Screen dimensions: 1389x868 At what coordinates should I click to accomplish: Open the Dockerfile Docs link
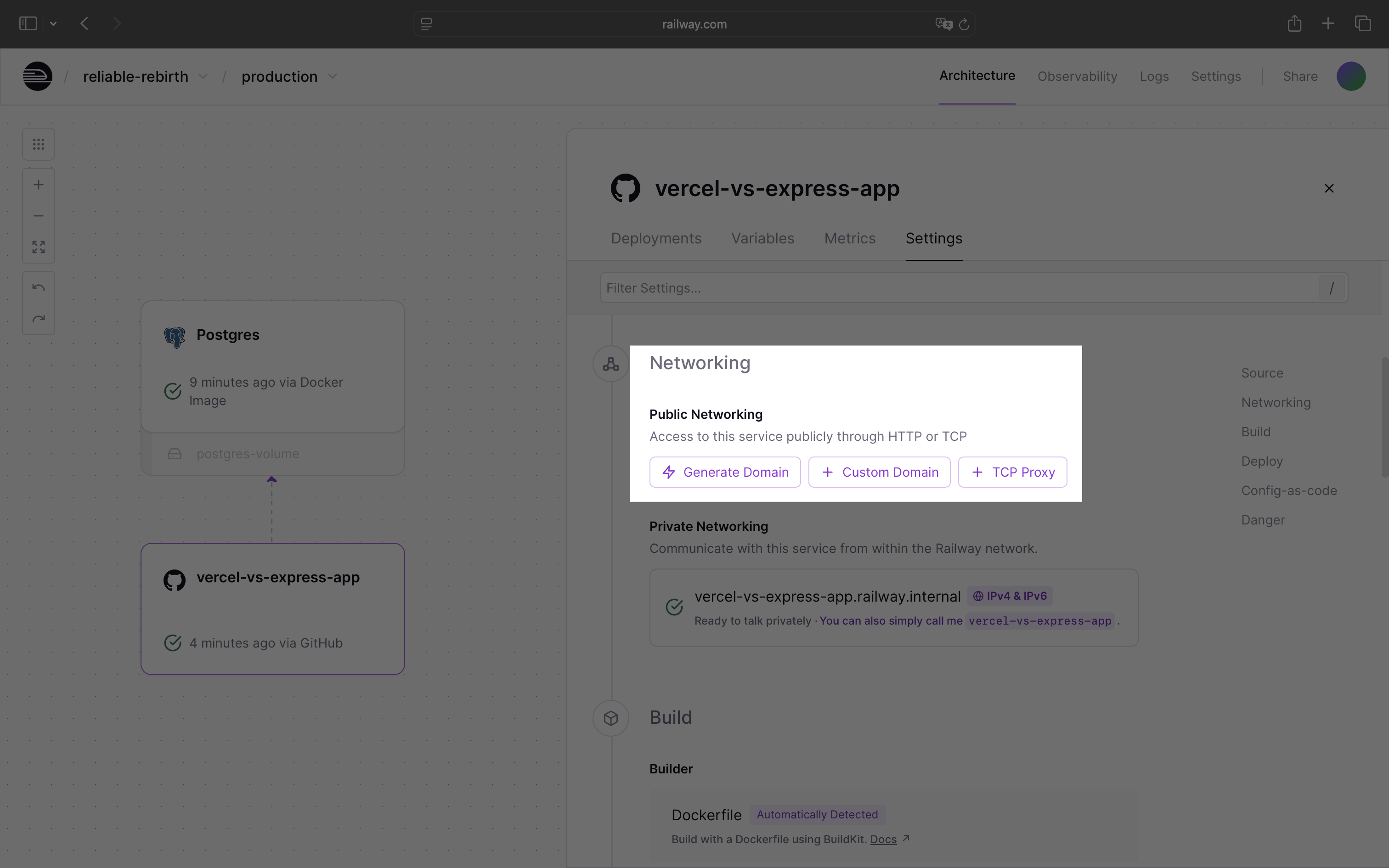pyautogui.click(x=883, y=840)
